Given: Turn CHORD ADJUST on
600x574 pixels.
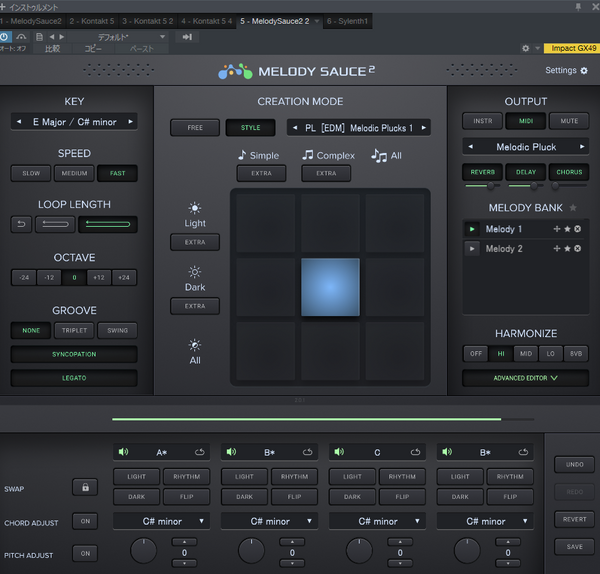Looking at the screenshot, I should pyautogui.click(x=85, y=521).
